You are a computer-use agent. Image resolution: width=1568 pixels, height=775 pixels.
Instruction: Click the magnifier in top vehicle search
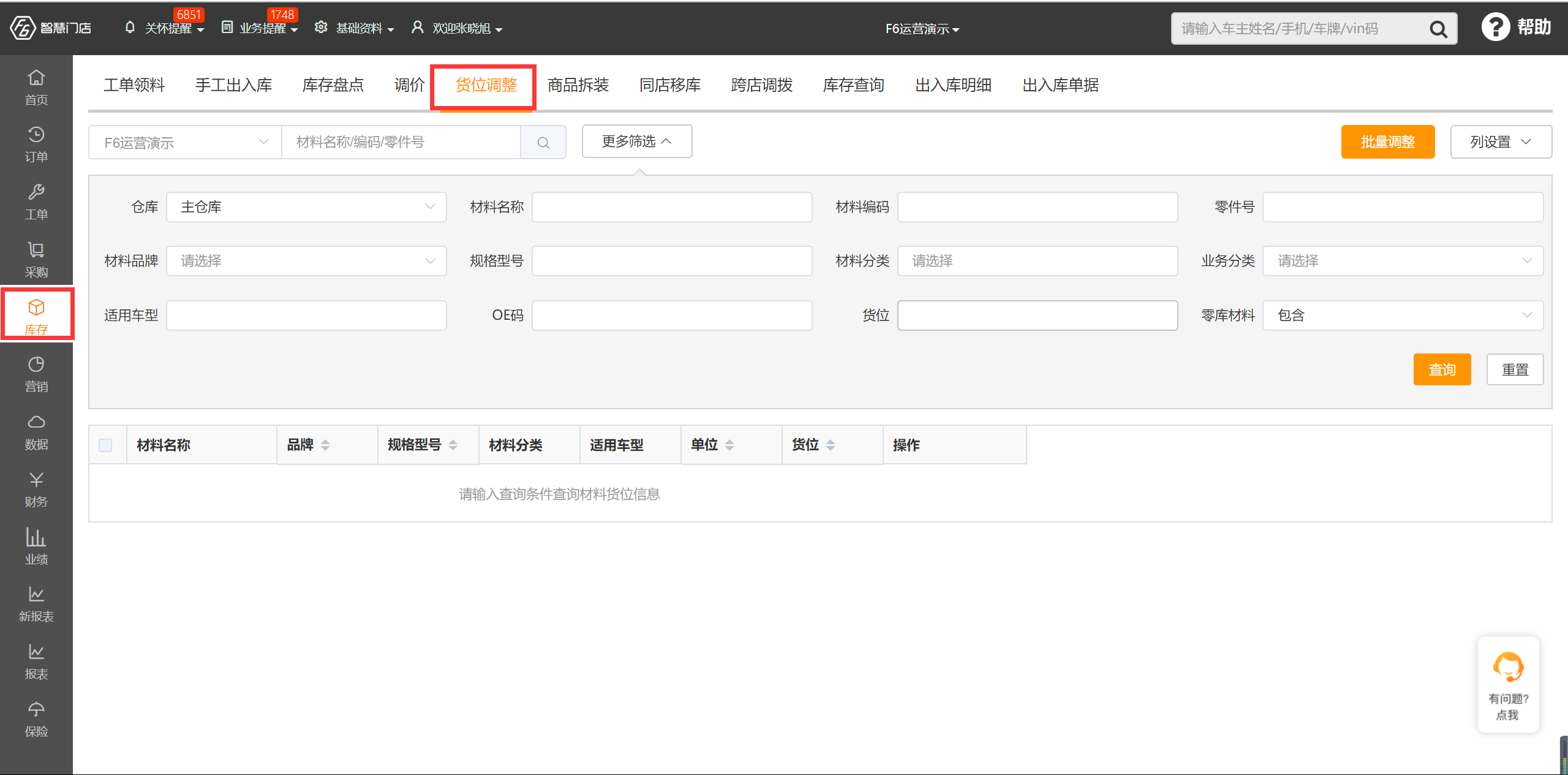click(1438, 29)
